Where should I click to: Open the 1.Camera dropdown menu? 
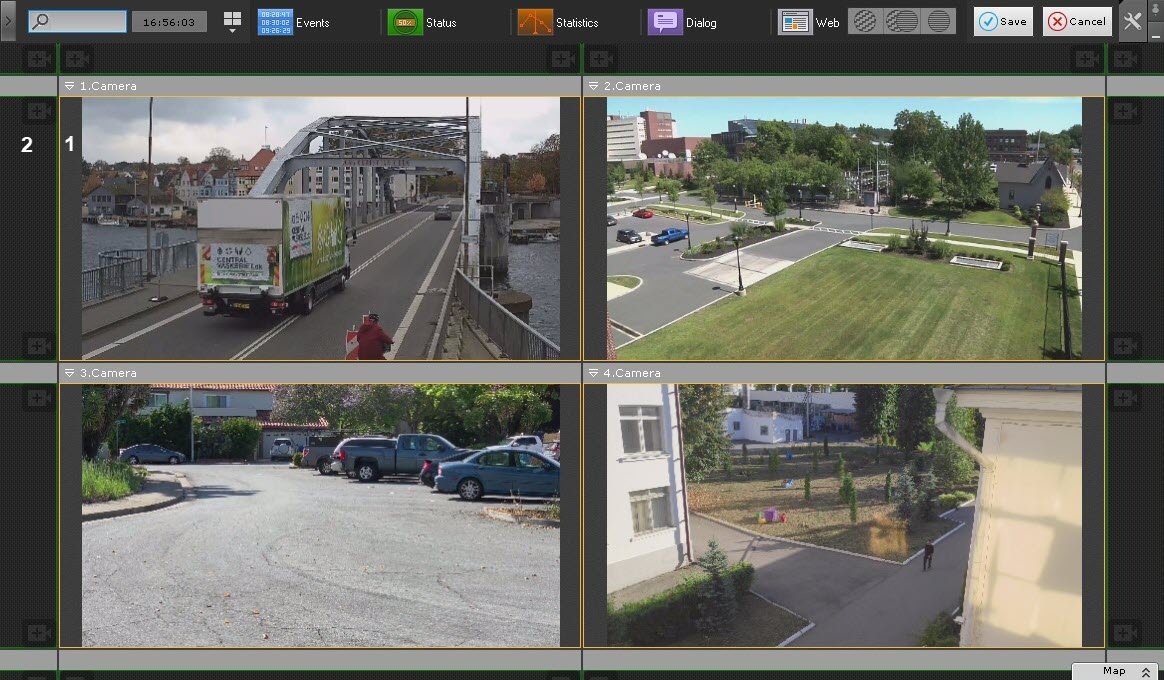(70, 86)
